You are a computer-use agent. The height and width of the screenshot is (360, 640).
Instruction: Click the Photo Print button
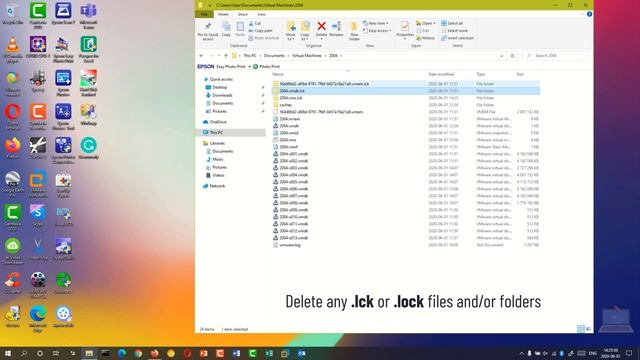pos(266,66)
